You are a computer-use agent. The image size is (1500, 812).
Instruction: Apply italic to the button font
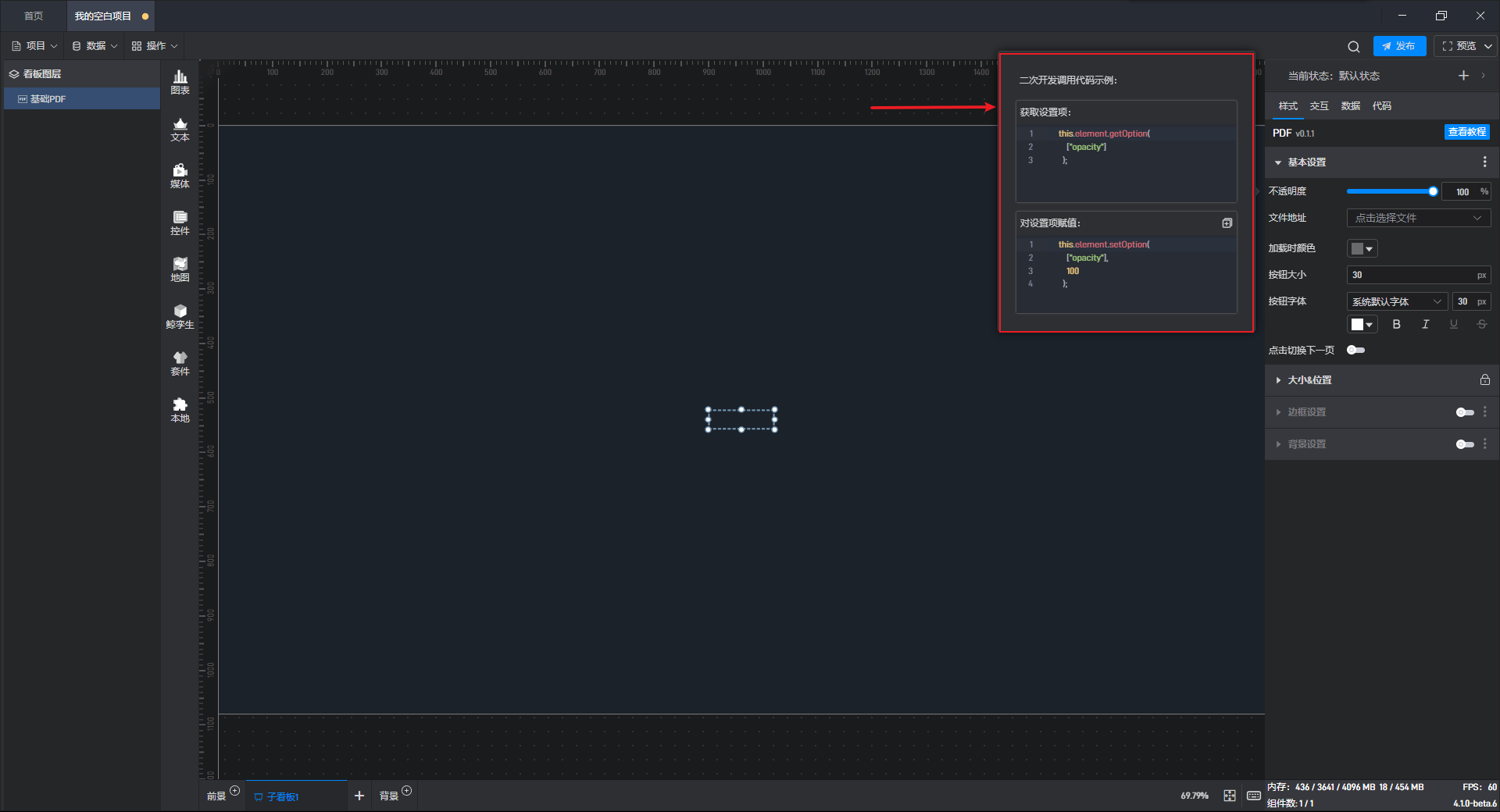coord(1425,324)
